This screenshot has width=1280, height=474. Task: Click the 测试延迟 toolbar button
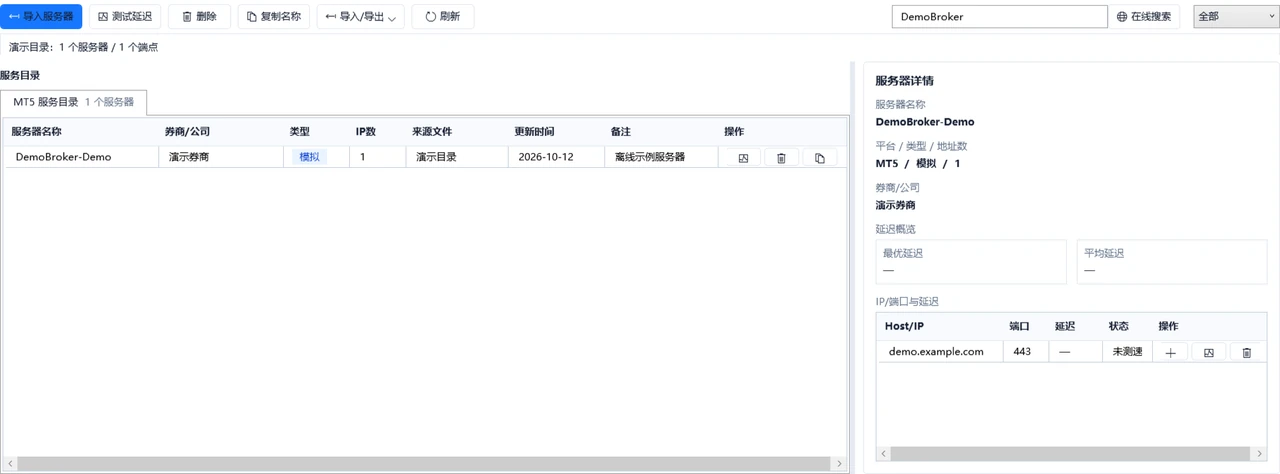[125, 17]
